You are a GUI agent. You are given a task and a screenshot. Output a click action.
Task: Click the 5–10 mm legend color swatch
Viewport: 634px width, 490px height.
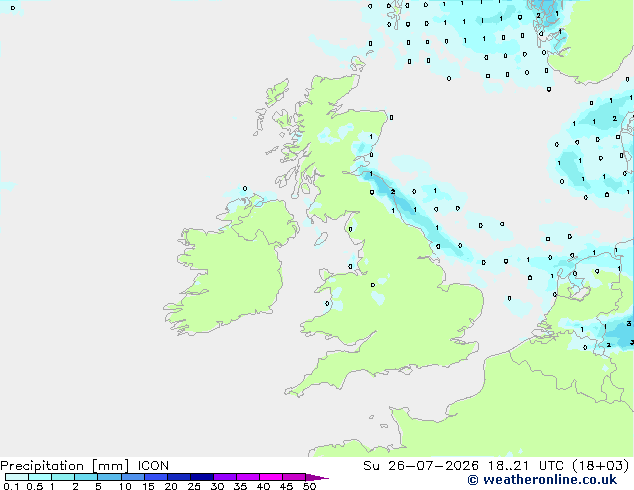click(x=109, y=477)
